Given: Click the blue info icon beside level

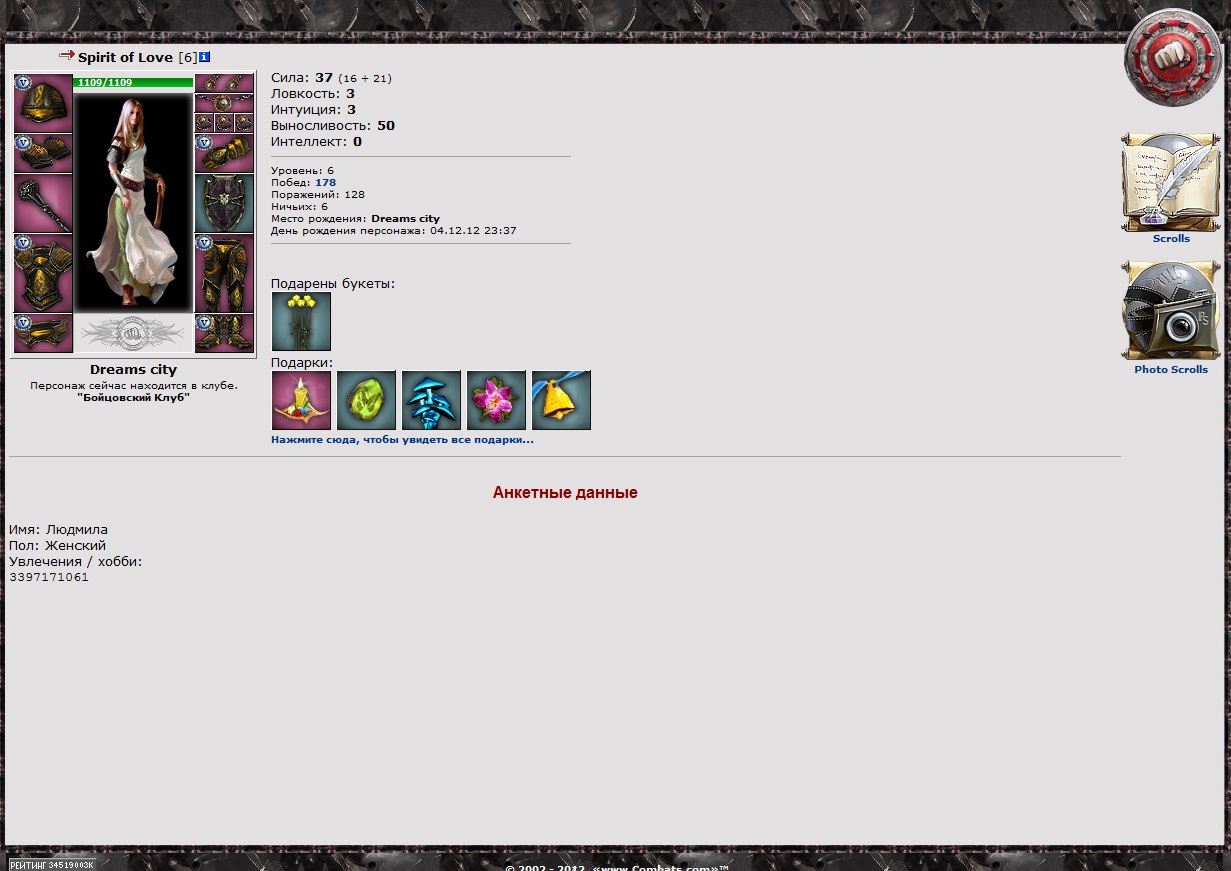Looking at the screenshot, I should click(205, 57).
